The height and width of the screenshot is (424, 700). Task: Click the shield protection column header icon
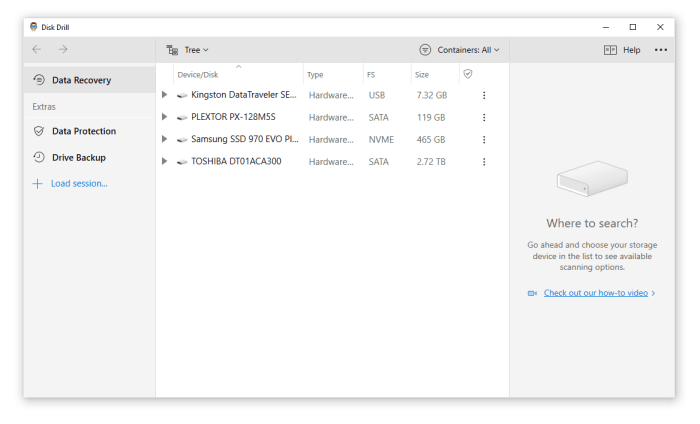467,74
